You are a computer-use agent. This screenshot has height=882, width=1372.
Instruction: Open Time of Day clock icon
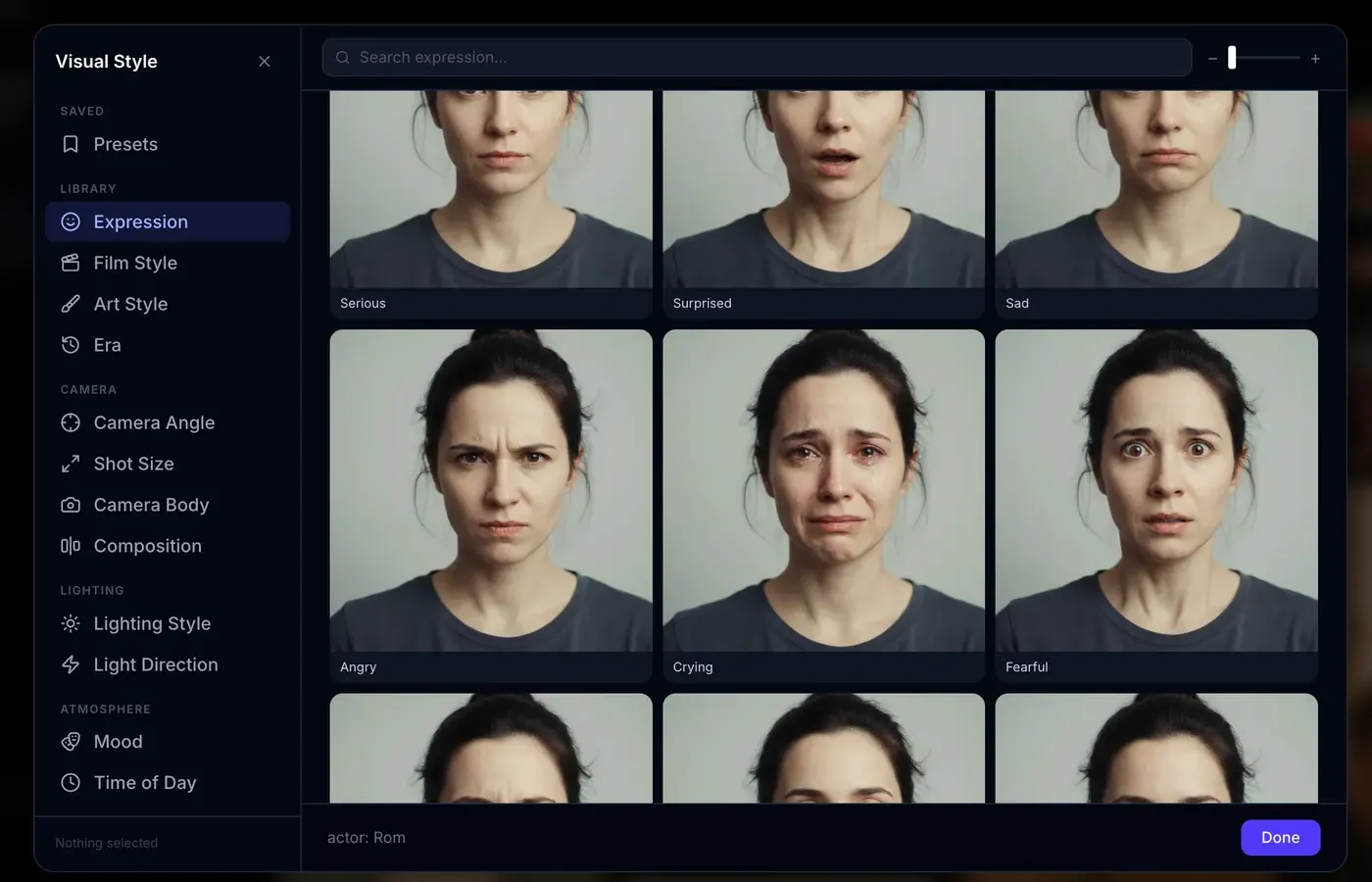click(70, 782)
